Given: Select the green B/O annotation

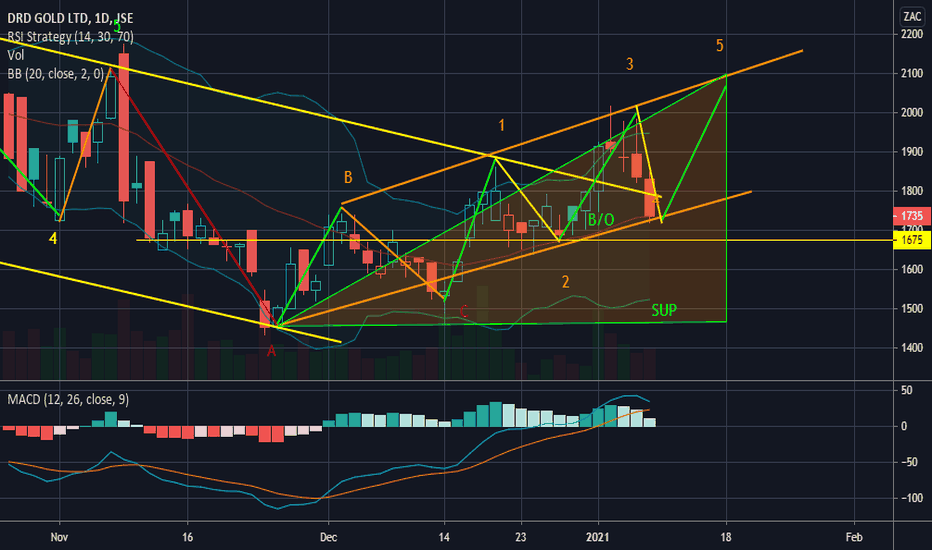Looking at the screenshot, I should coord(601,221).
